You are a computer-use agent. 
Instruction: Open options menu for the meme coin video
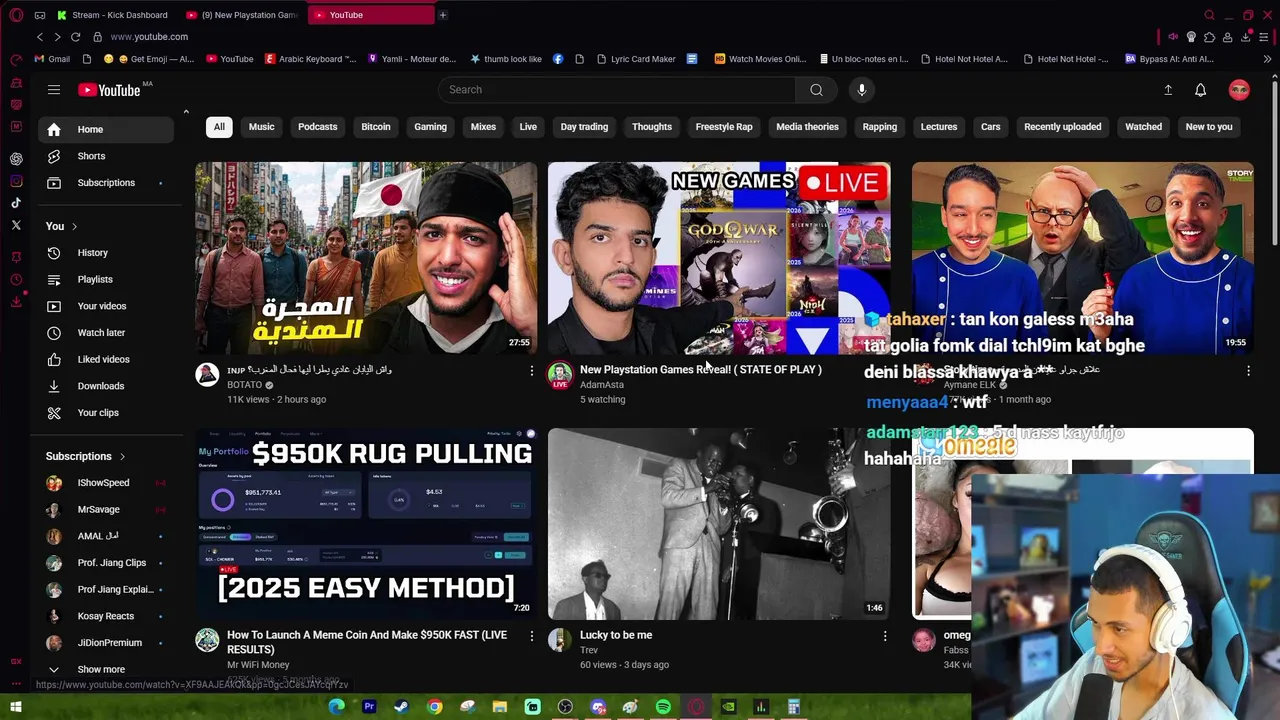532,636
